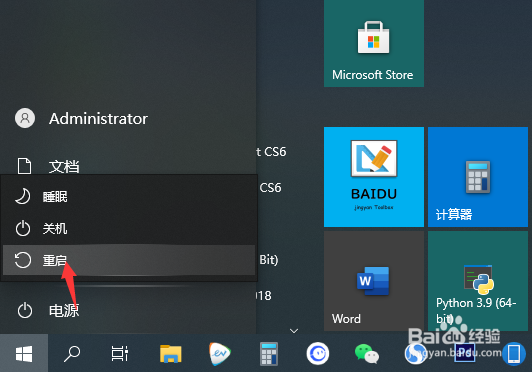532x372 pixels.
Task: Choose Shut down (关机) in power menu
Action: pyautogui.click(x=129, y=228)
